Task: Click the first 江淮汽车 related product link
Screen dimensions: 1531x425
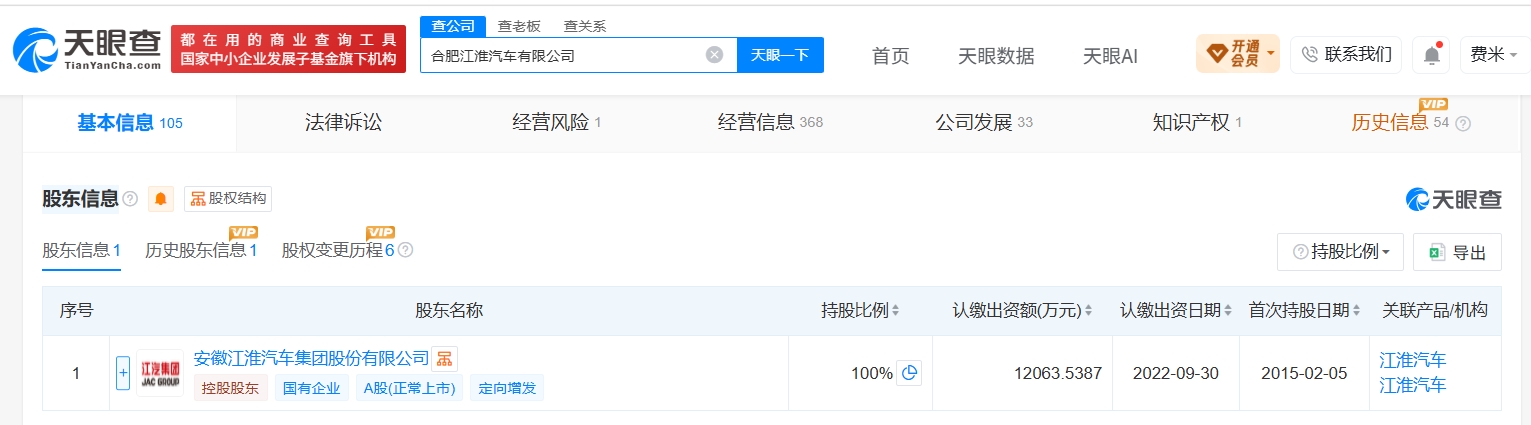Action: point(1412,360)
